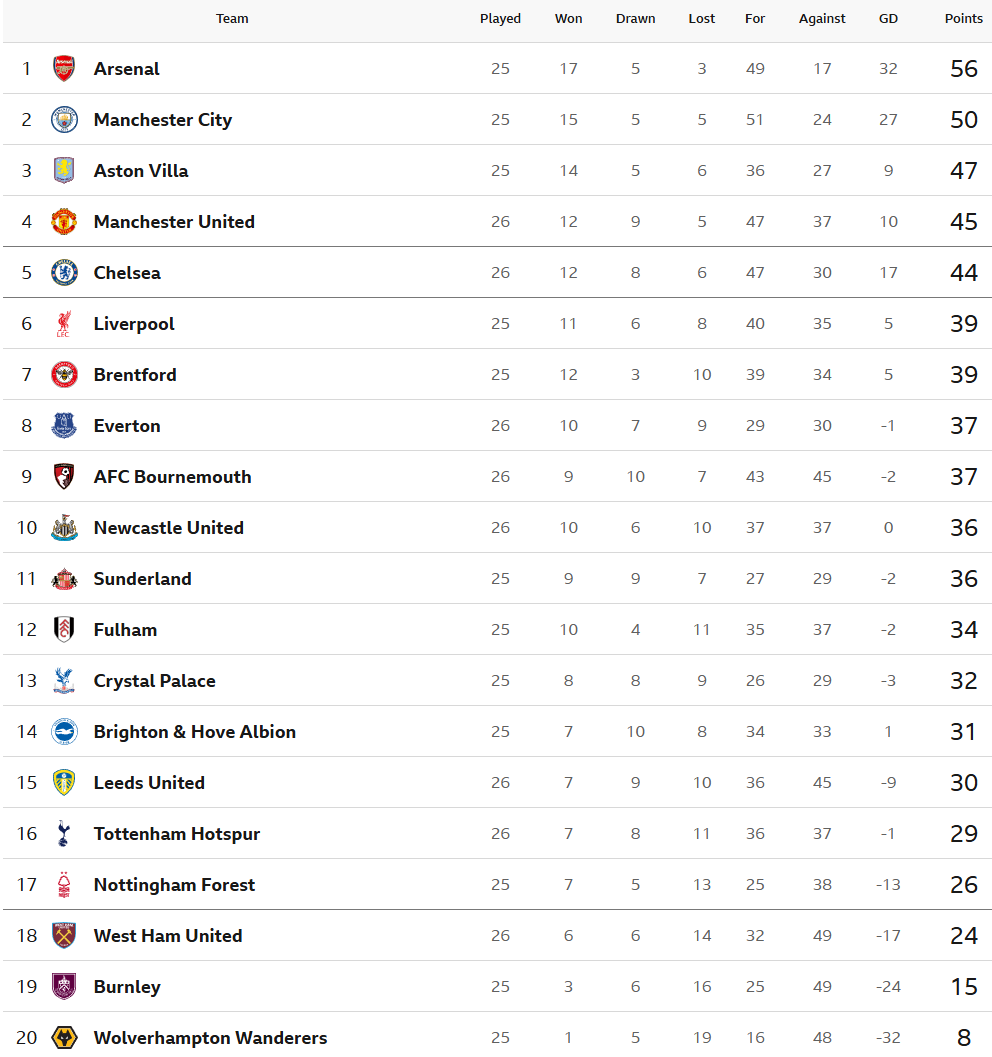The width and height of the screenshot is (992, 1057).
Task: Click the Newcastle United crest icon
Action: point(64,528)
